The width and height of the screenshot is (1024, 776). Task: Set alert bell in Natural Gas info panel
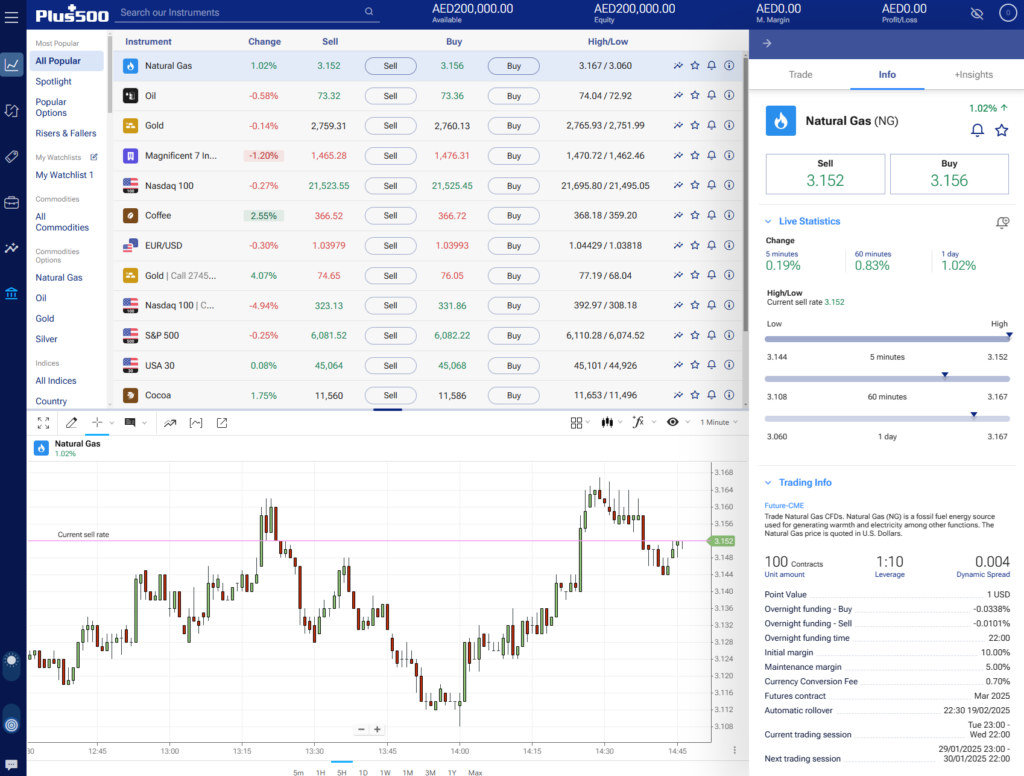click(977, 130)
